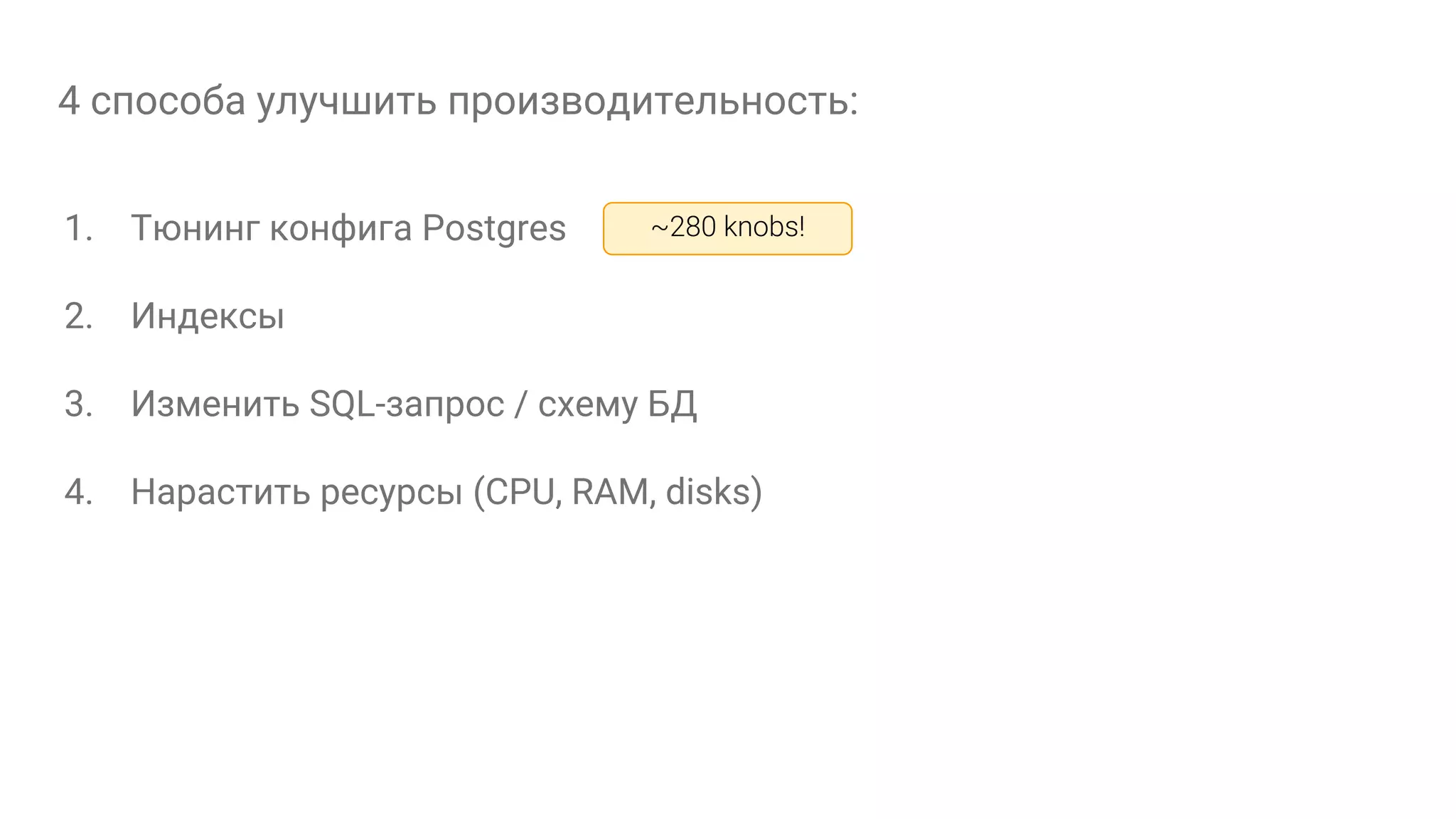Click the text 'схему БД'
1456x819 pixels.
click(617, 405)
